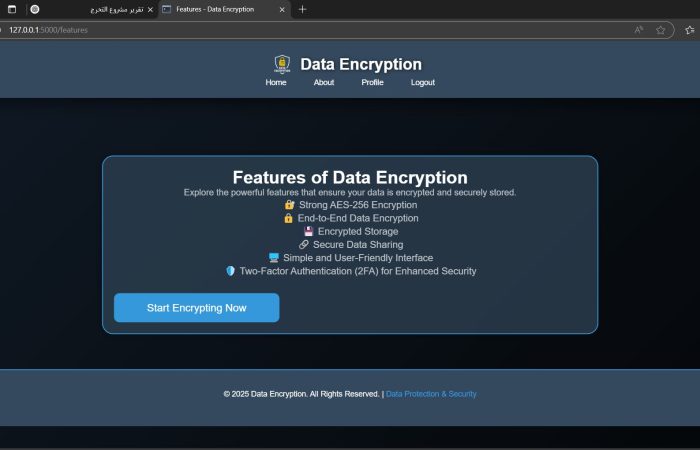The width and height of the screenshot is (700, 450).
Task: Click the lock icon beside Strong AES-256 Encryption
Action: click(x=290, y=205)
